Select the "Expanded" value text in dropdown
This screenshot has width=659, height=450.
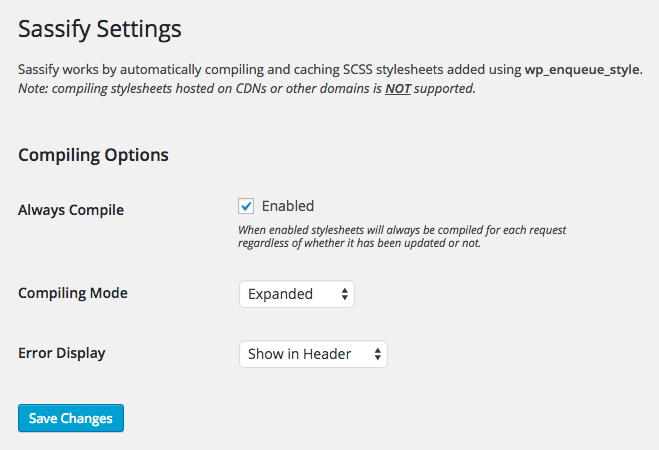coord(280,294)
